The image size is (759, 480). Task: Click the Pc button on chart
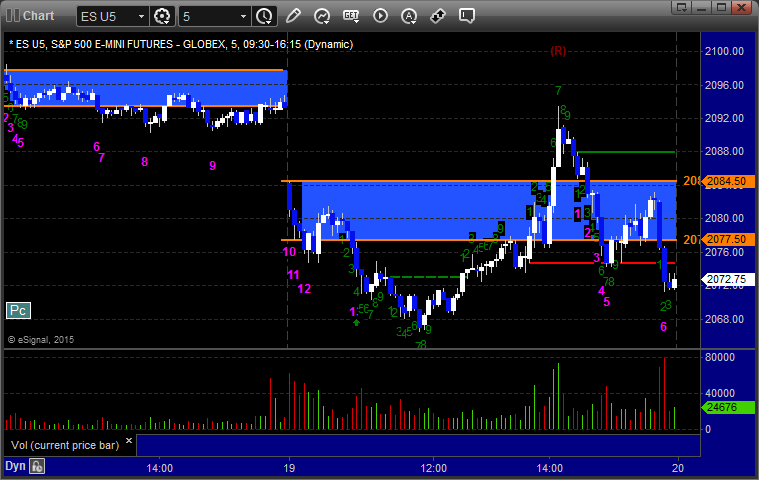coord(18,310)
